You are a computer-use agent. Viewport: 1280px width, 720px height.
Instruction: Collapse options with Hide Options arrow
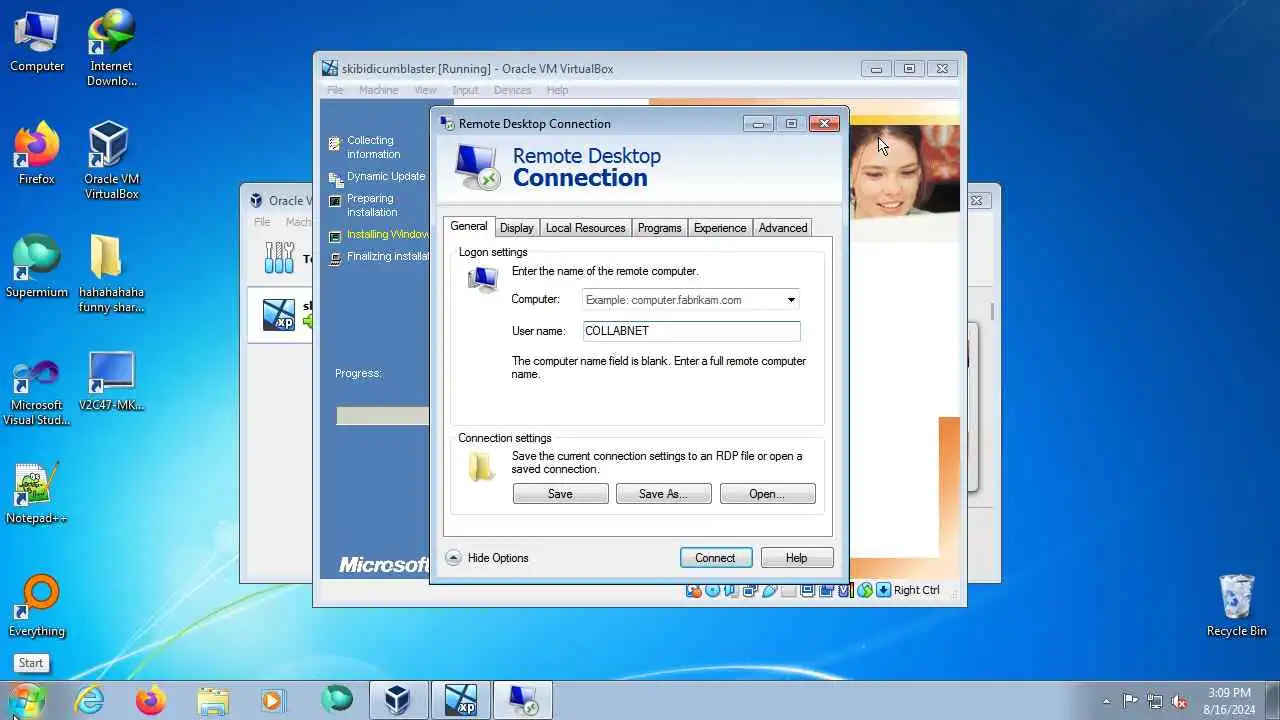point(454,558)
